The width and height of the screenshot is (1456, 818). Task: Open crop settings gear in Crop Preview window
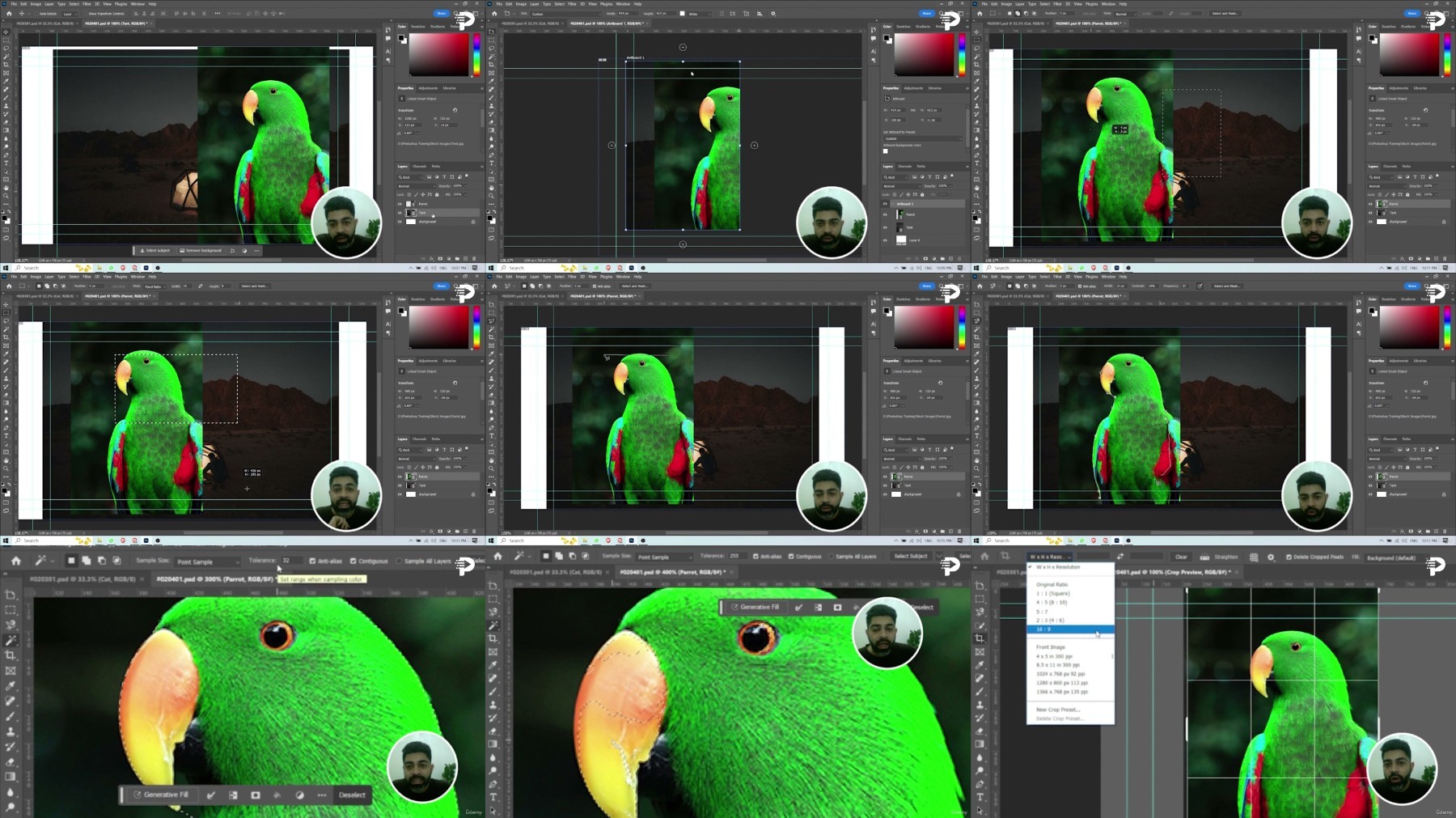click(x=1271, y=557)
